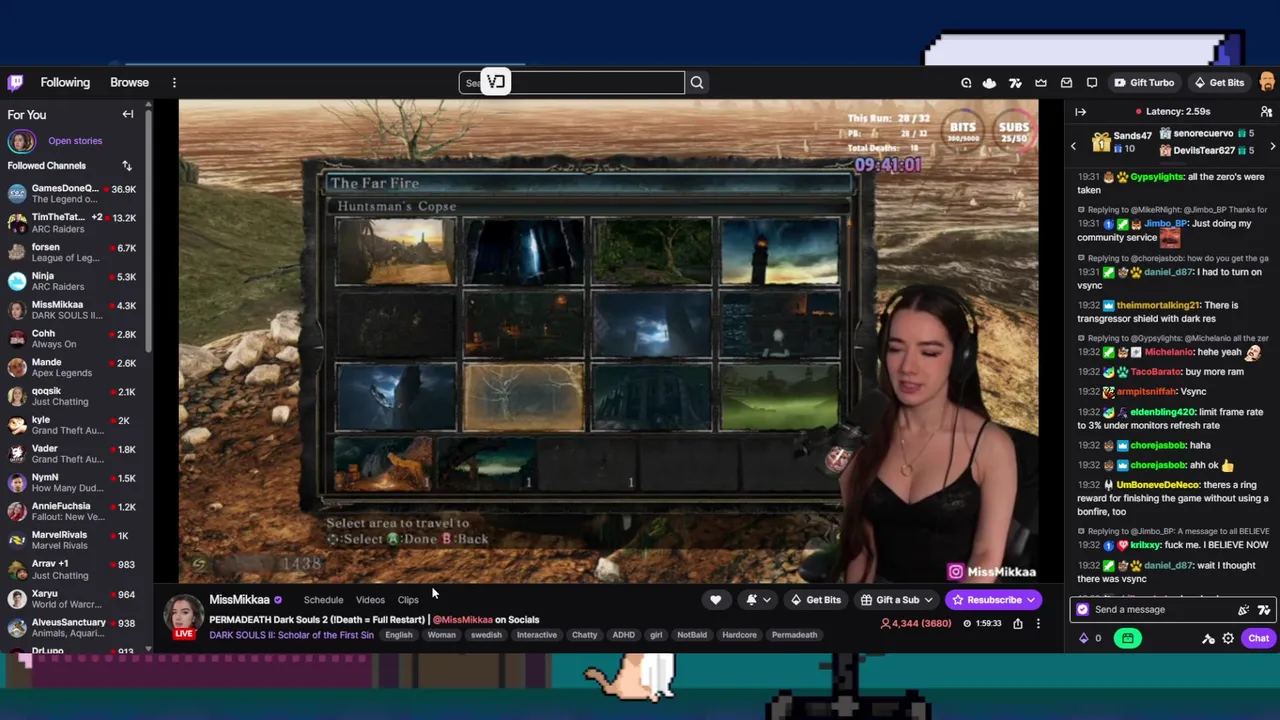Screen dimensions: 1280x720
Task: Open NymN channel in sidebar
Action: click(x=75, y=483)
